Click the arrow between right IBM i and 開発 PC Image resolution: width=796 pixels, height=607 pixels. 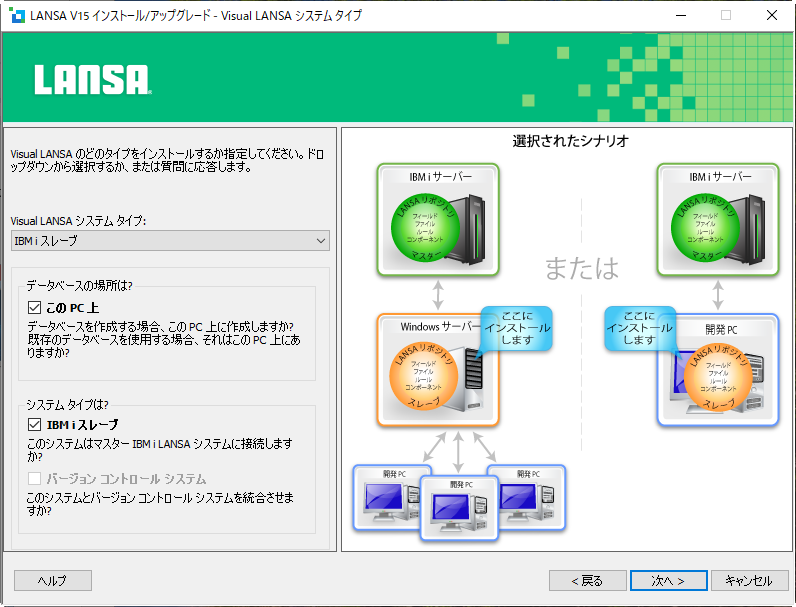pos(718,295)
